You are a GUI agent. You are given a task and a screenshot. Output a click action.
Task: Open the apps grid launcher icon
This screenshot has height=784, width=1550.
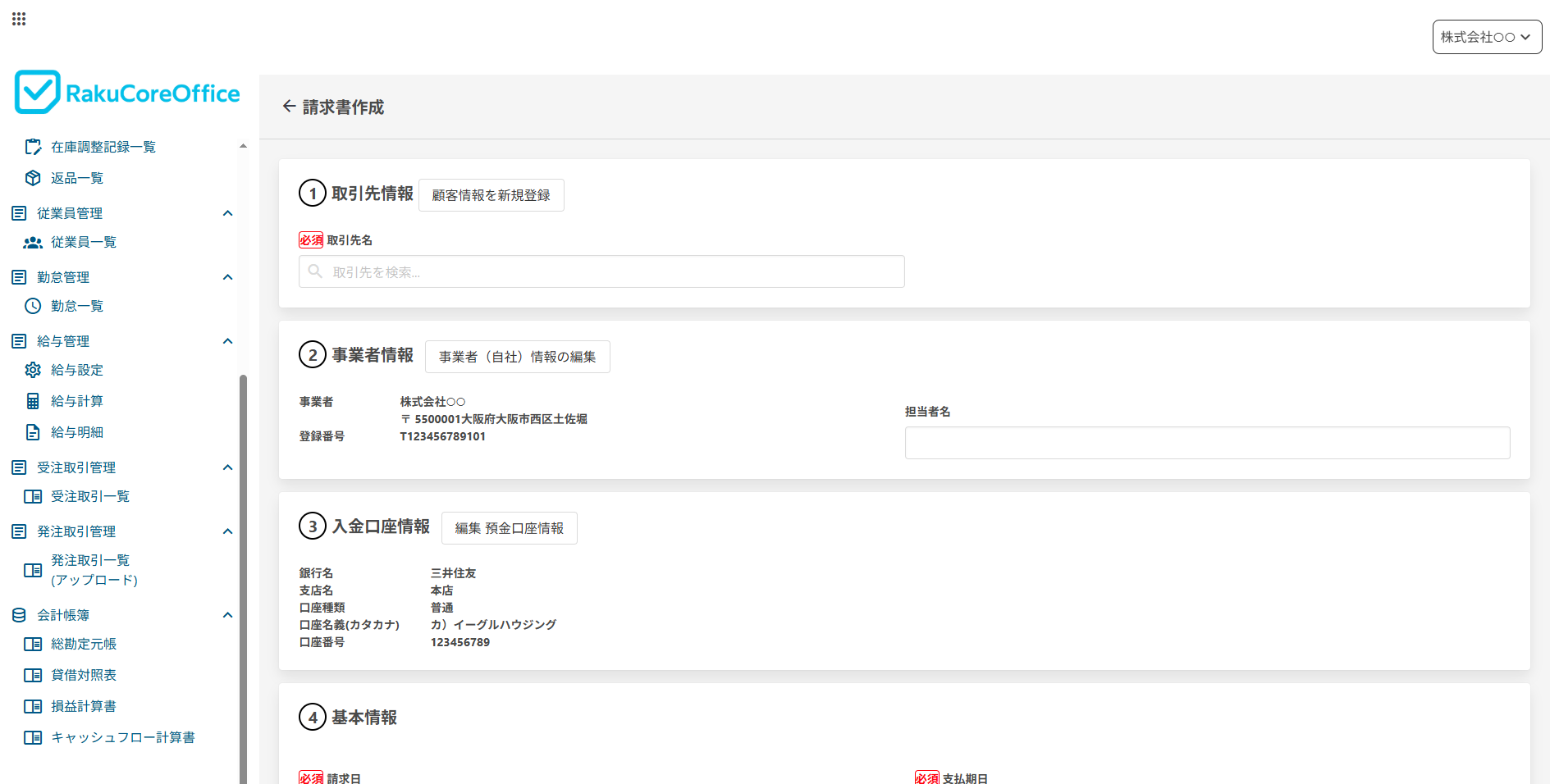(19, 19)
